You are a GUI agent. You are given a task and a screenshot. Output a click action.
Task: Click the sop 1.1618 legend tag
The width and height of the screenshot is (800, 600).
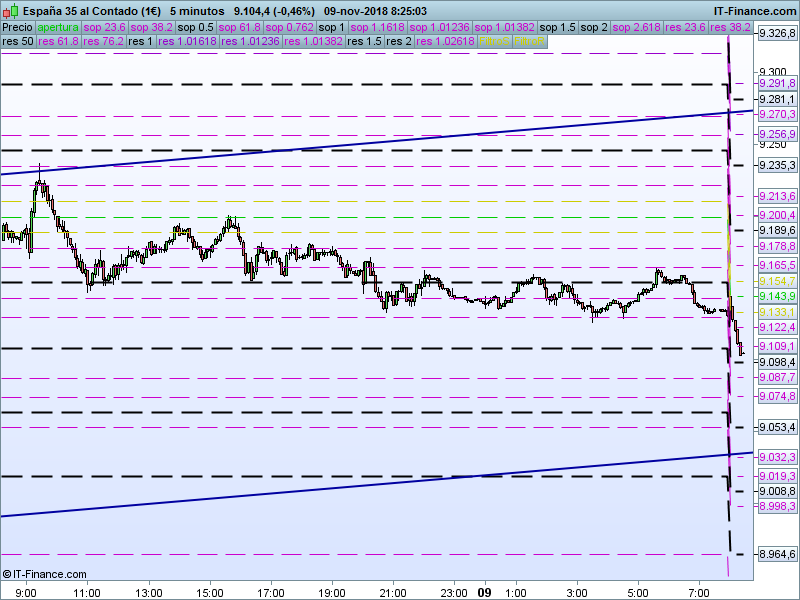378,28
